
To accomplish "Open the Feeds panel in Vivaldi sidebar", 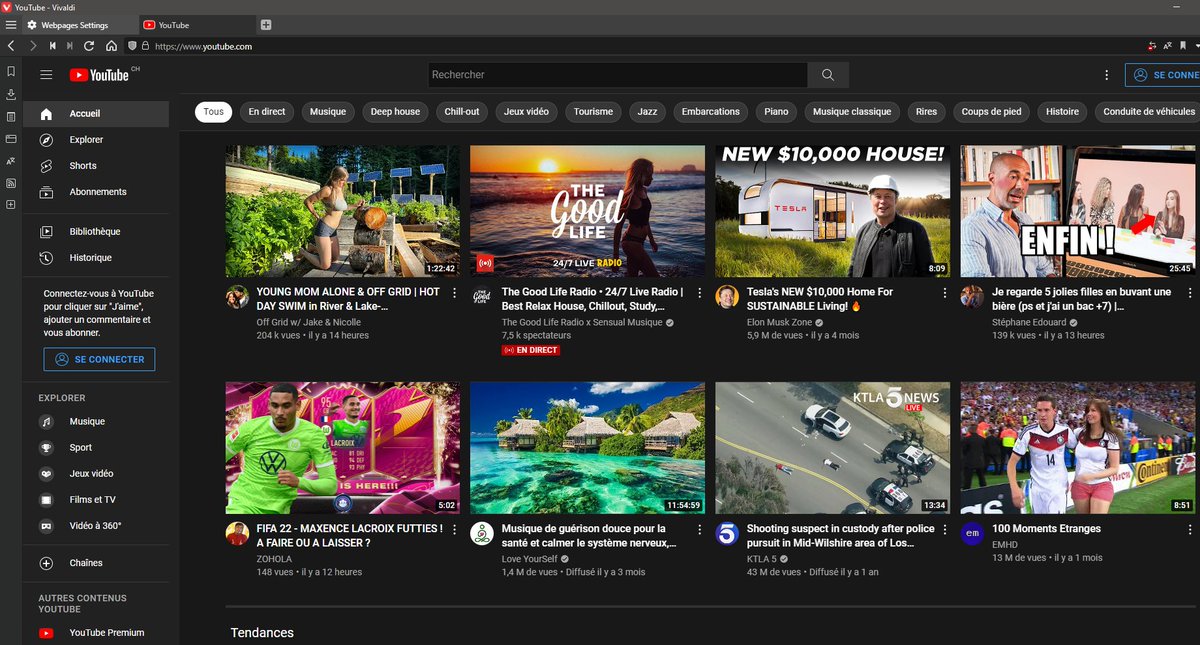I will tap(11, 183).
